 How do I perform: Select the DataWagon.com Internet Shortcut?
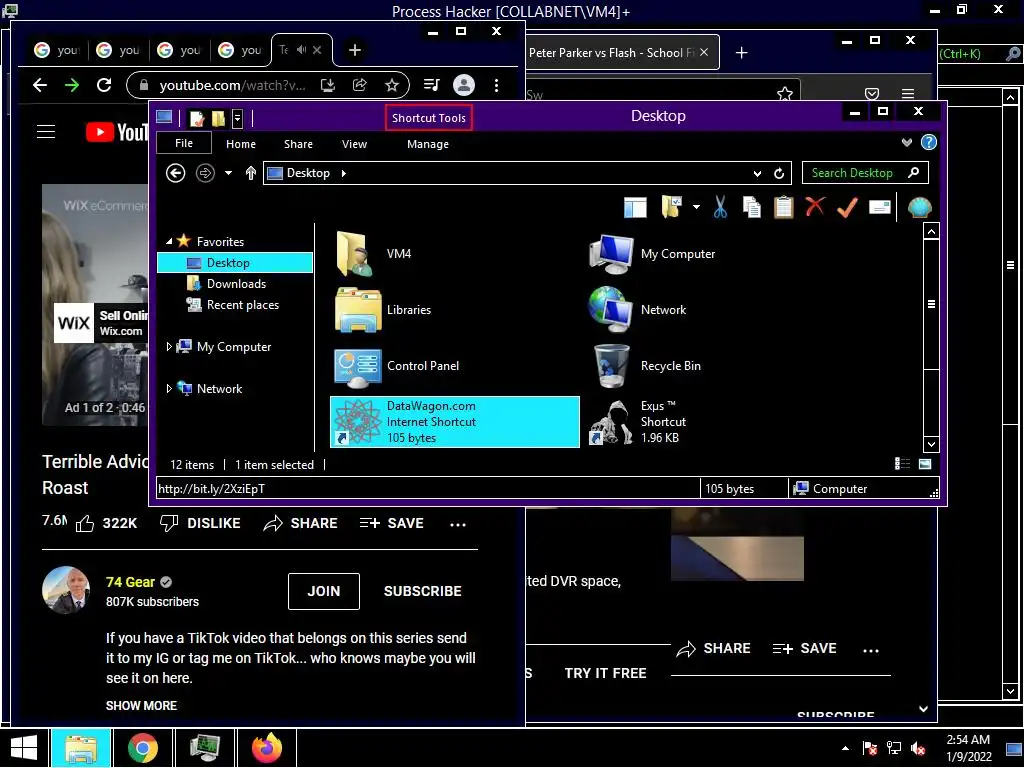455,422
